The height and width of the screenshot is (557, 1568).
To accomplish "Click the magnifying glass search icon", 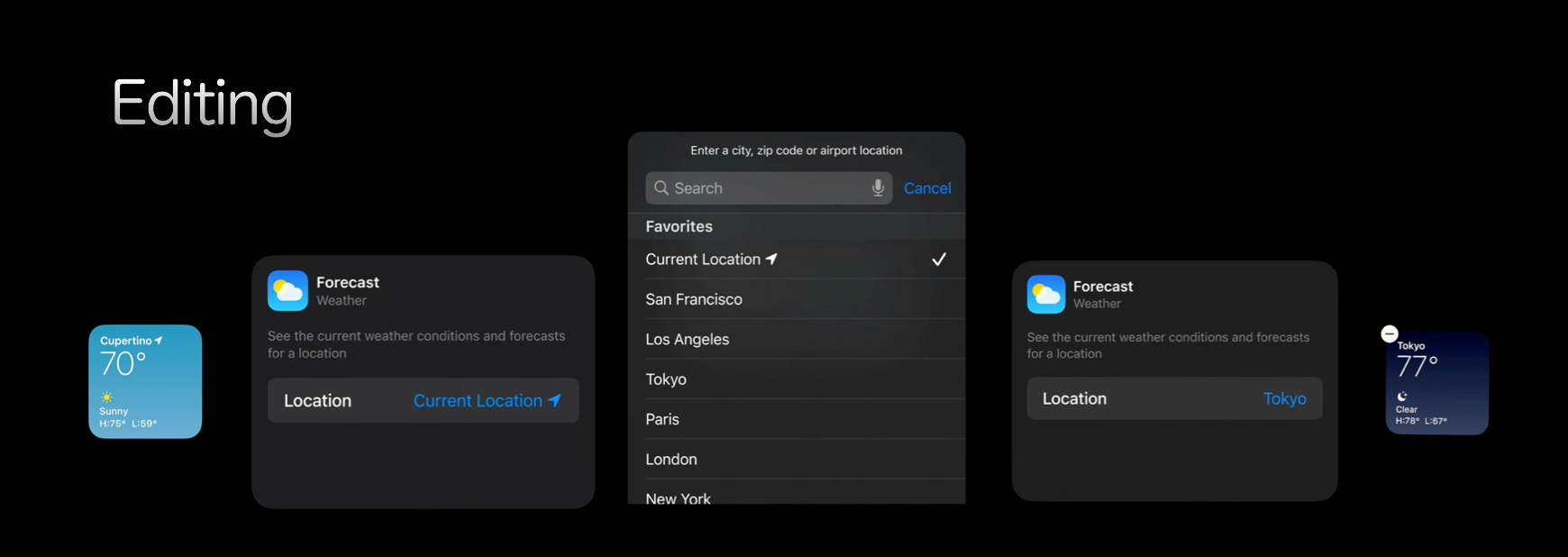I will [661, 187].
